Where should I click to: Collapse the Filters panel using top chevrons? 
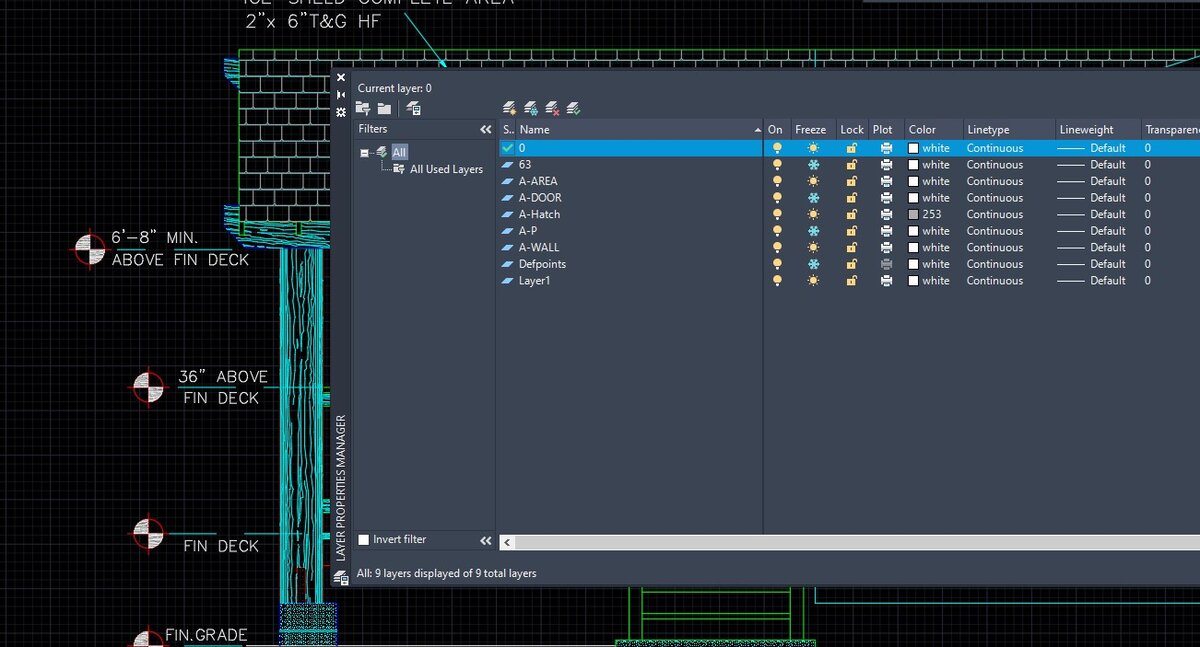tap(486, 130)
